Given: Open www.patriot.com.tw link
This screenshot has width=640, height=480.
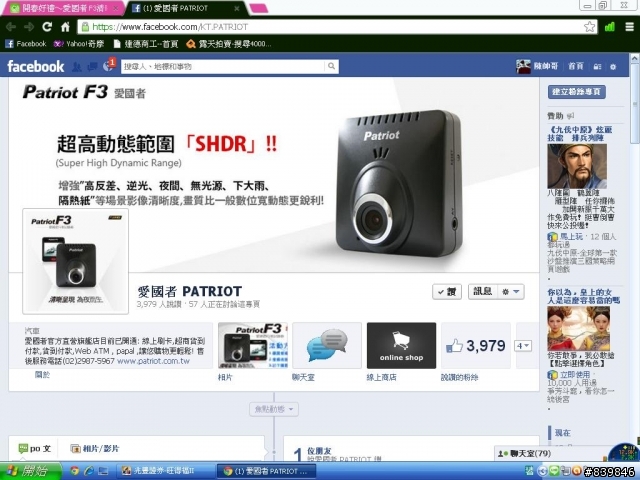Looking at the screenshot, I should coord(153,361).
